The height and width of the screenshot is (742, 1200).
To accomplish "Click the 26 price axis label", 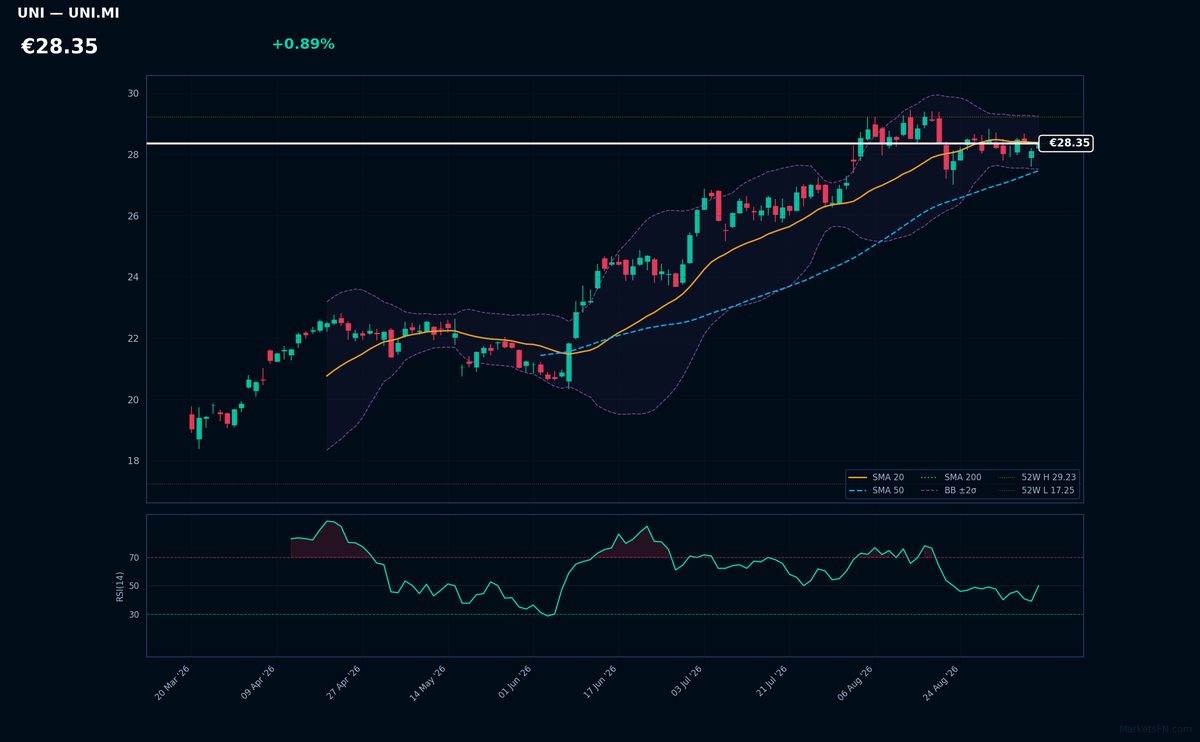I will (x=133, y=216).
